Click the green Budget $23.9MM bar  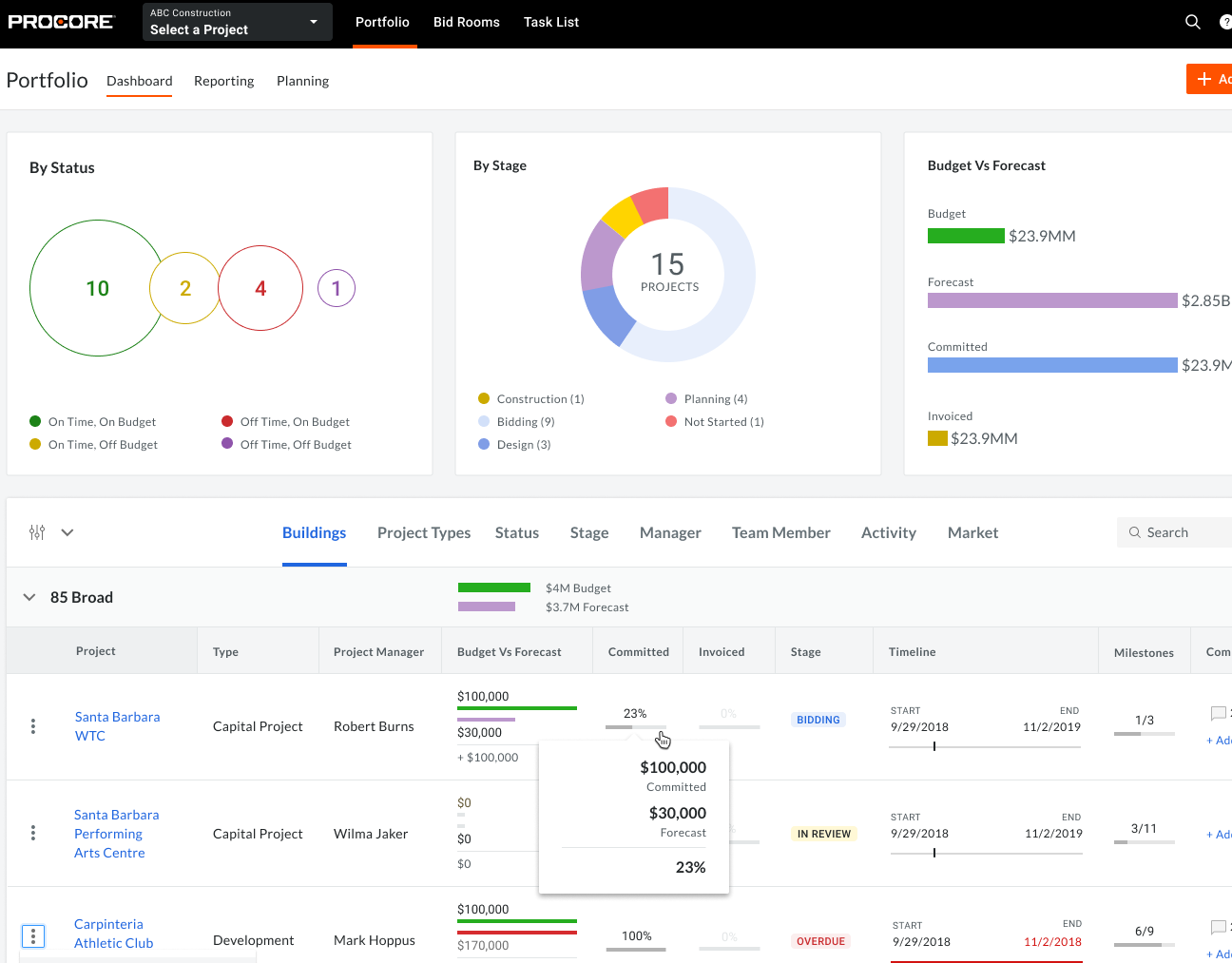966,236
